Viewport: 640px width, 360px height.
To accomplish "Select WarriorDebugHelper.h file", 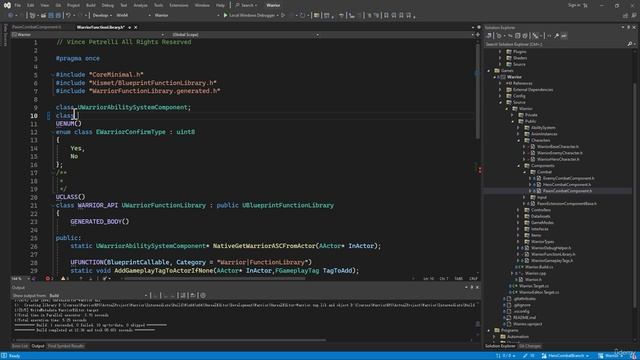I will [x=551, y=248].
